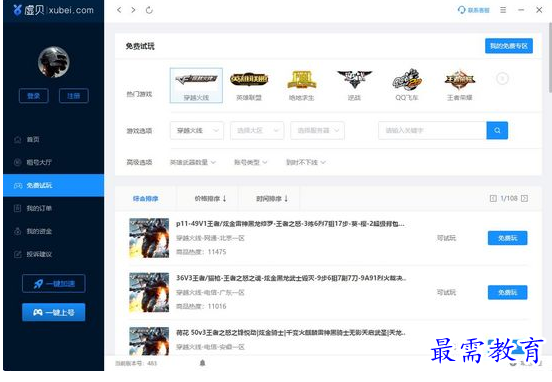
Task: Open 我的订单 in the sidebar
Action: pos(54,208)
